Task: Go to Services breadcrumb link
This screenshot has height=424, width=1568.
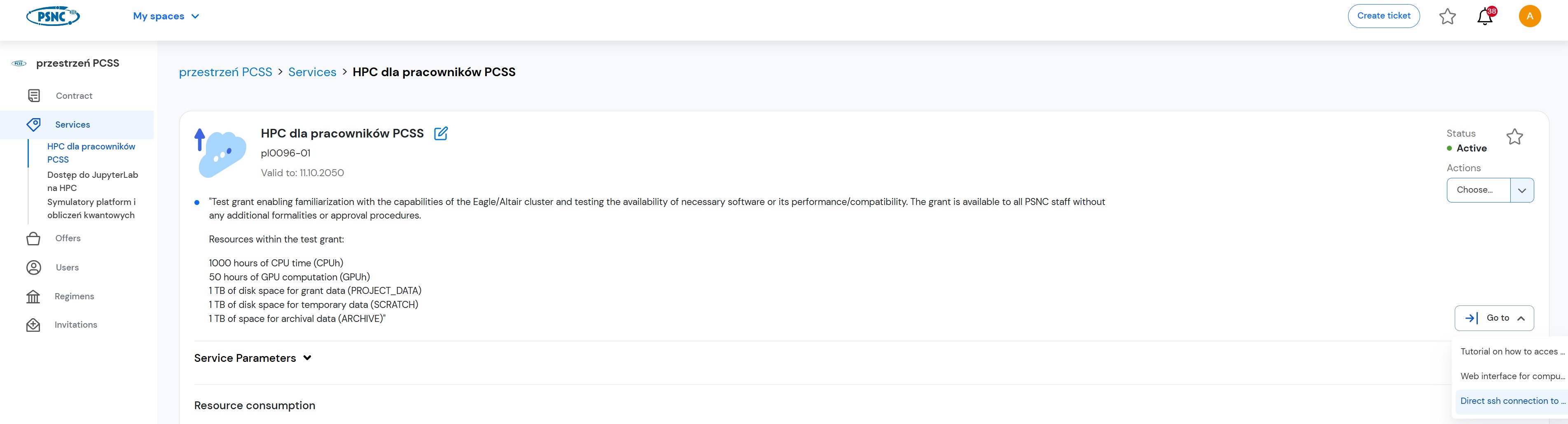Action: [x=312, y=72]
